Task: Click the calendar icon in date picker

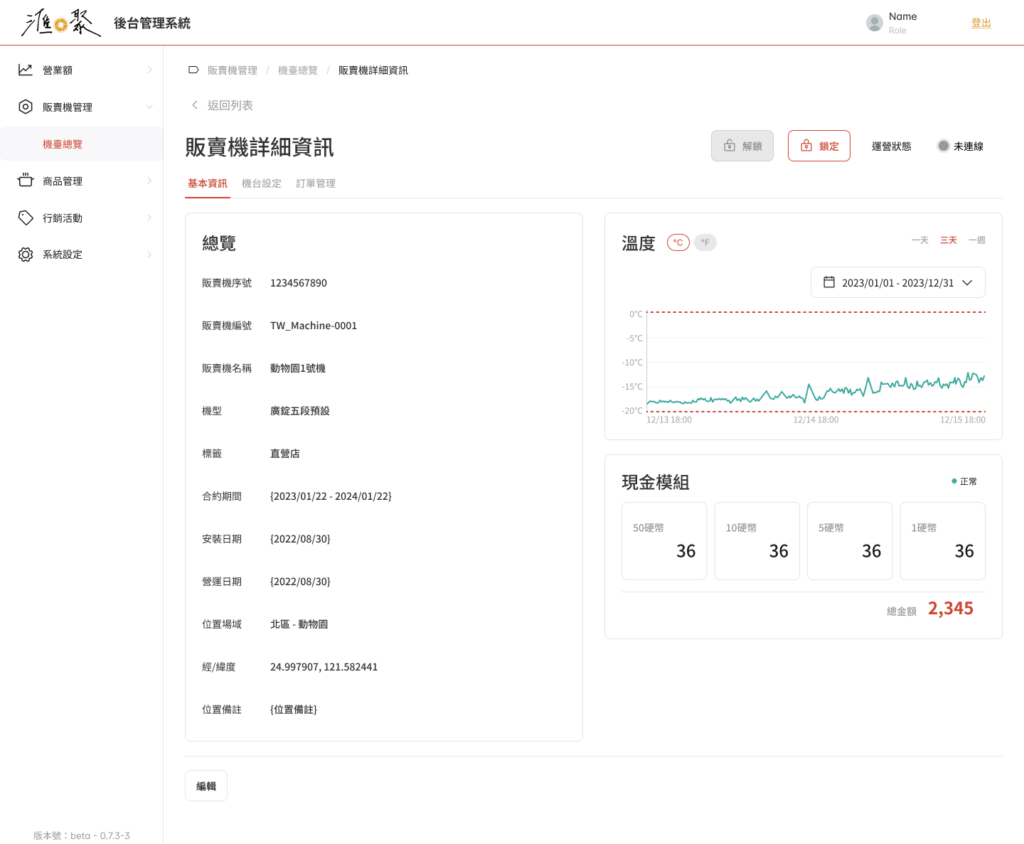Action: pos(828,283)
